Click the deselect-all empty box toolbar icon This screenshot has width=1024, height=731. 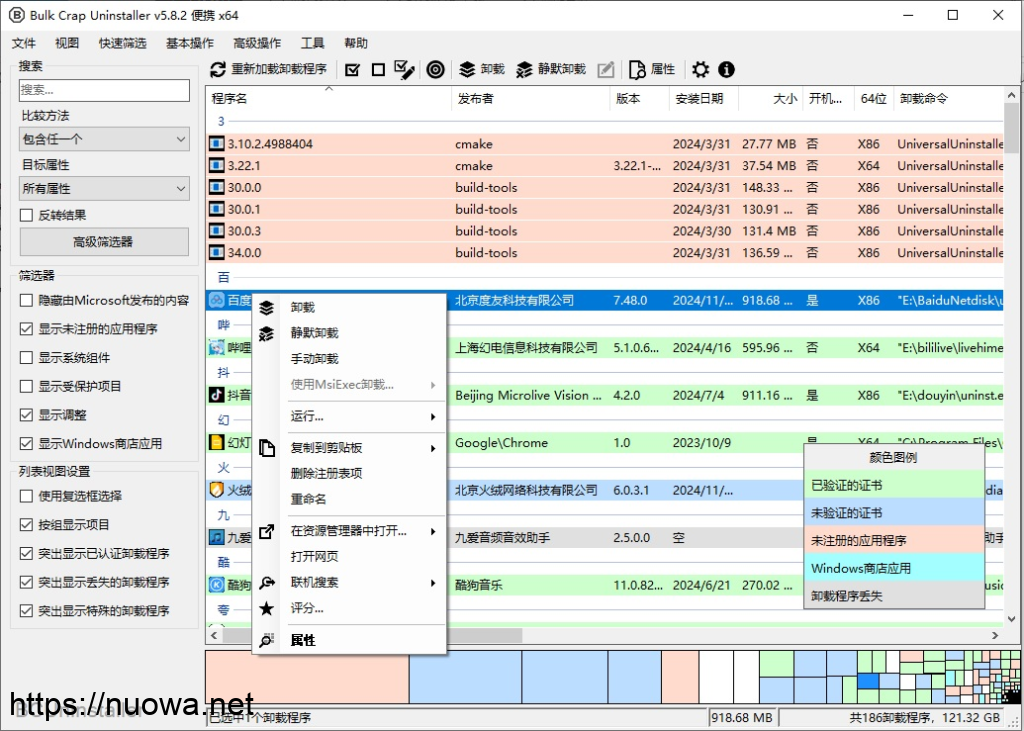point(378,70)
